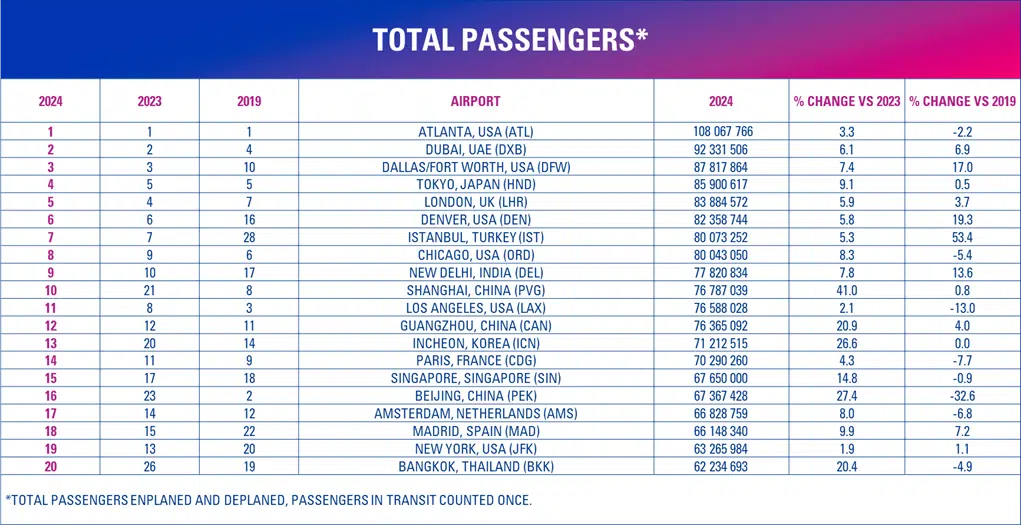Select the DALLAS/FORT WORTH, USA (DFW) cell
1021x525 pixels.
[x=476, y=167]
